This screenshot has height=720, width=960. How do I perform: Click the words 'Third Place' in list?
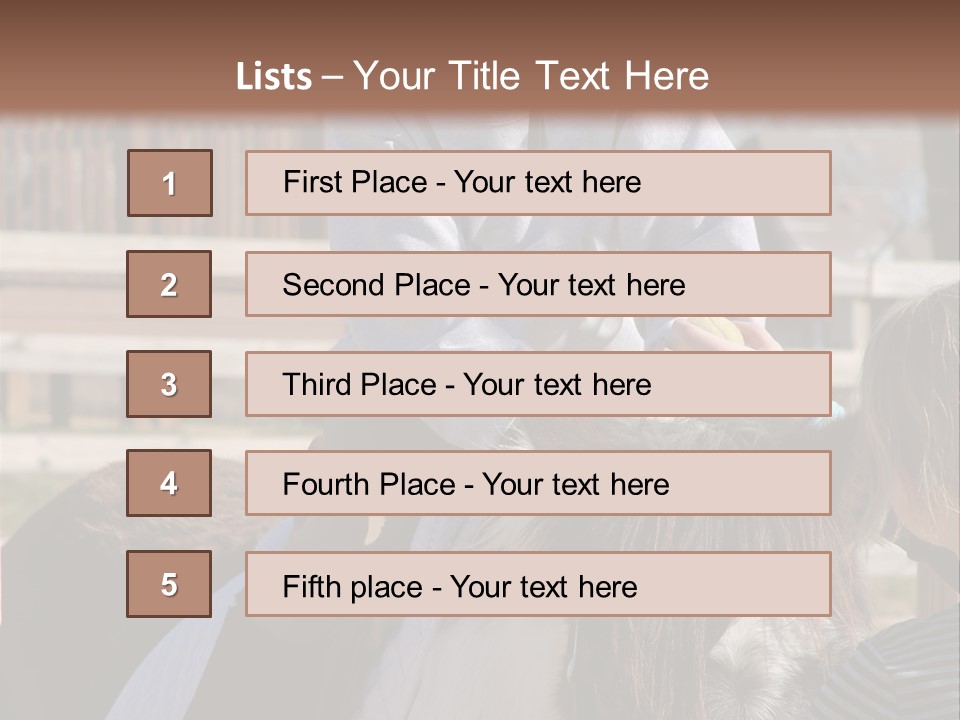[359, 384]
